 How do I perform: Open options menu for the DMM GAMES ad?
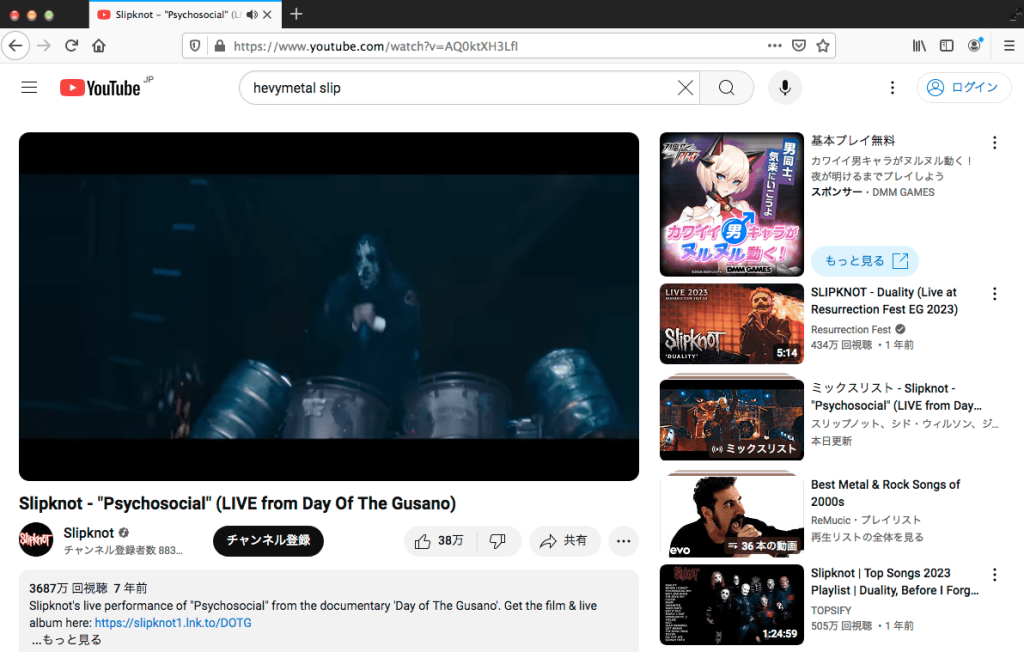click(995, 142)
